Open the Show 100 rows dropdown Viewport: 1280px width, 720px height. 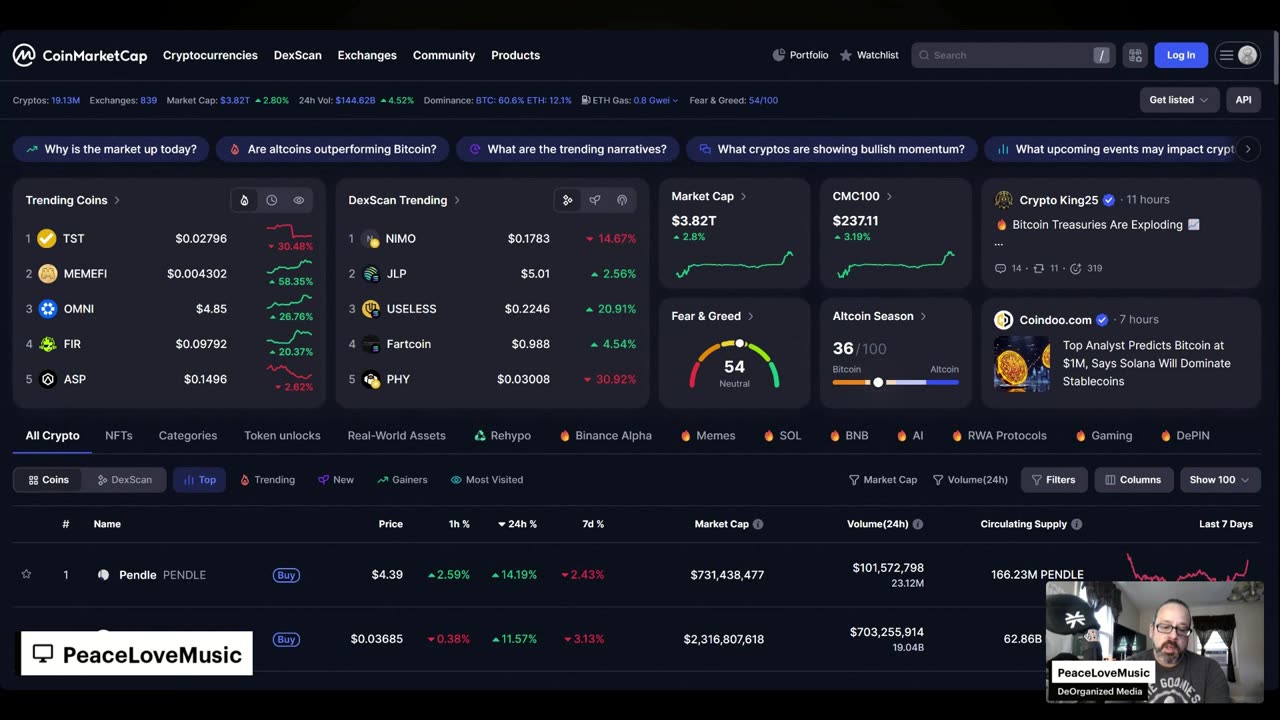[x=1219, y=480]
